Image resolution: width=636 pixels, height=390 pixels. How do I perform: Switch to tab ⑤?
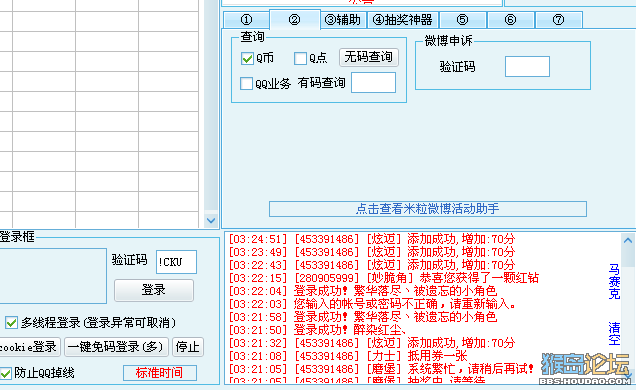pos(462,20)
